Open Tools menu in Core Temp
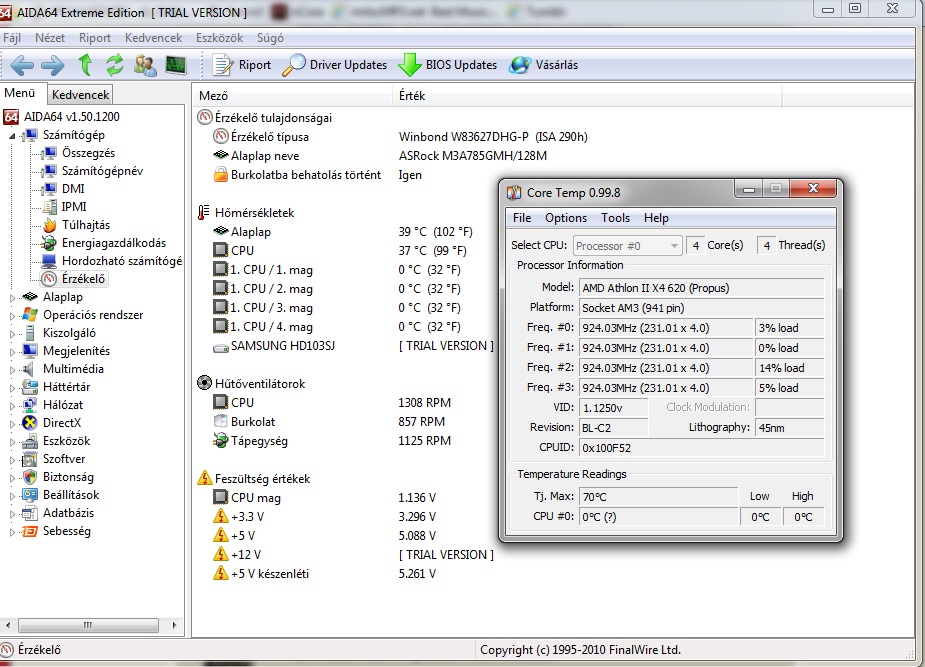Viewport: 925px width, 667px height. [615, 218]
